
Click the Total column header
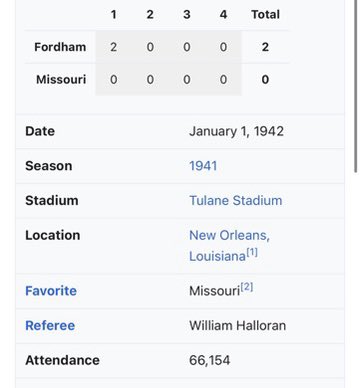pyautogui.click(x=265, y=14)
